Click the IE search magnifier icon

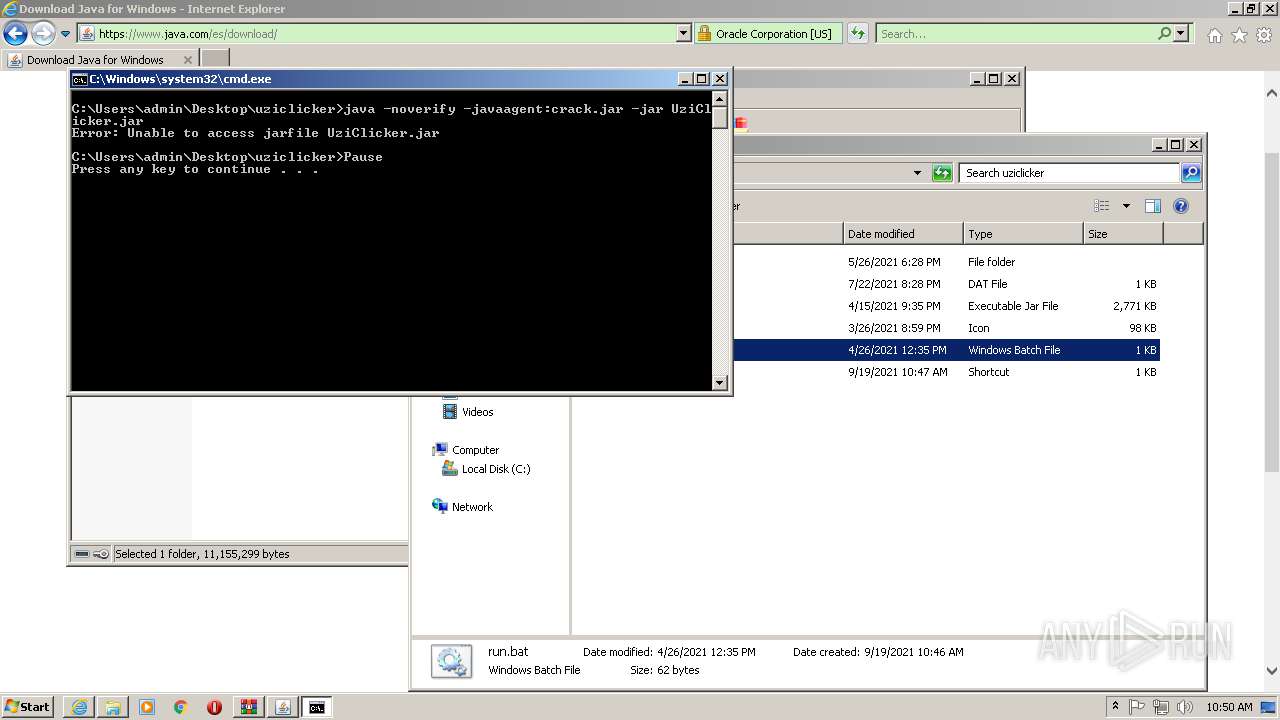tap(1164, 34)
